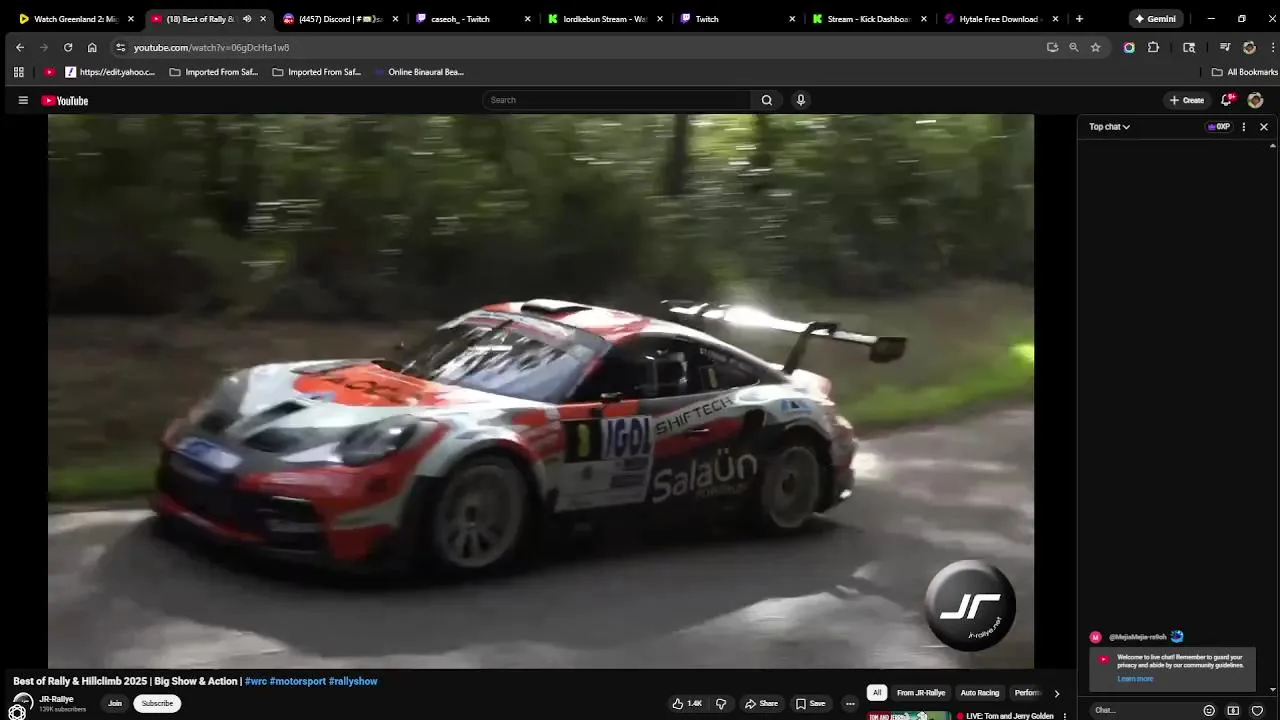
Task: Open Learn more link in chat notice
Action: pyautogui.click(x=1135, y=679)
